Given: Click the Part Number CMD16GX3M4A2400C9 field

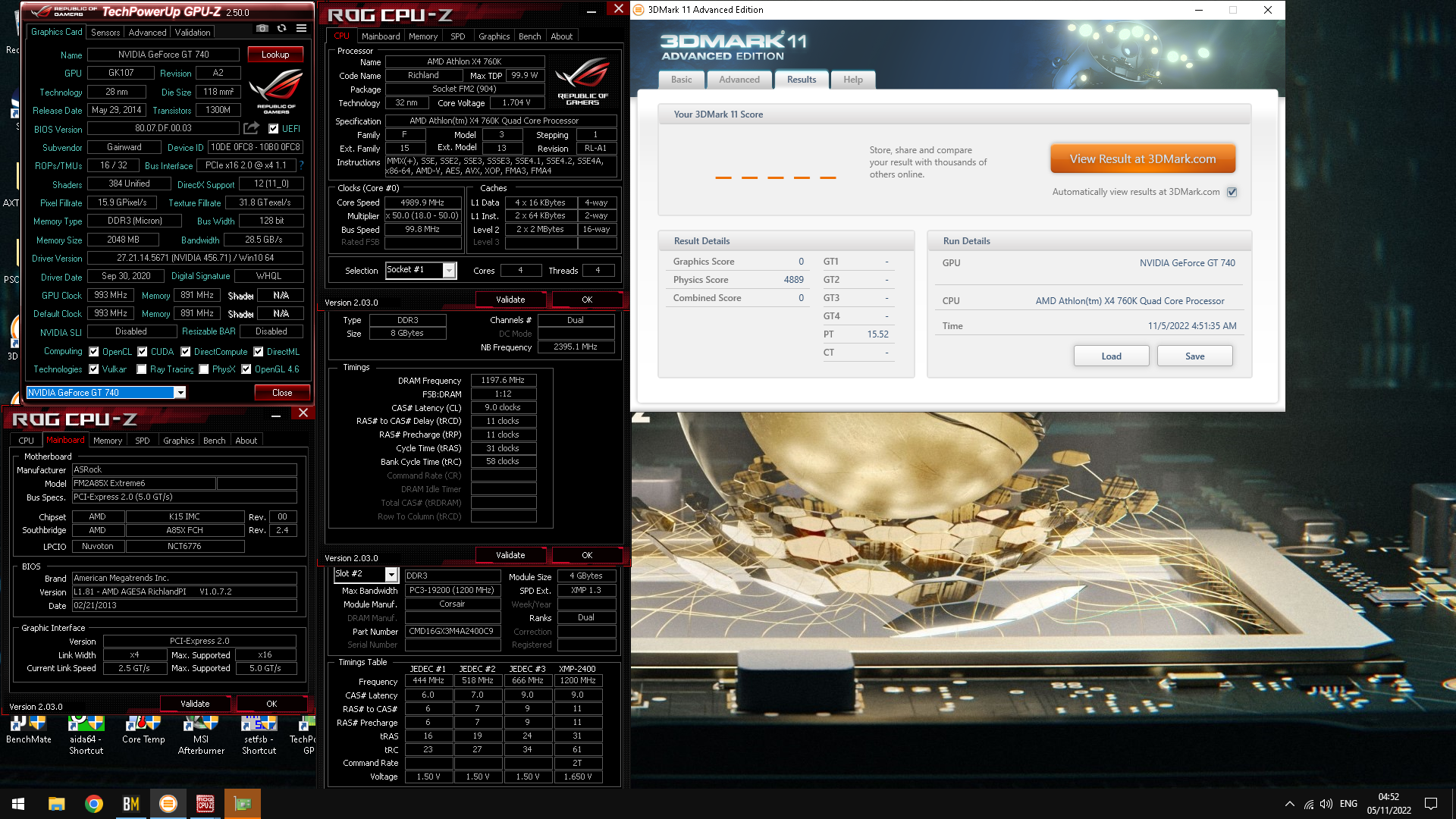Looking at the screenshot, I should click(x=452, y=632).
